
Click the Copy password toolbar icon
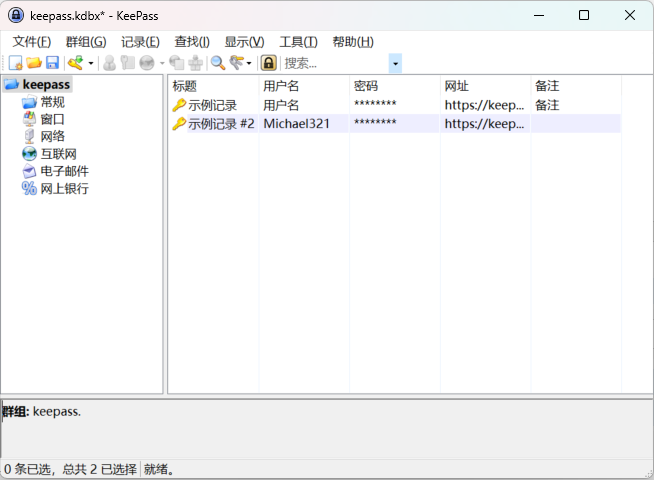click(x=128, y=63)
